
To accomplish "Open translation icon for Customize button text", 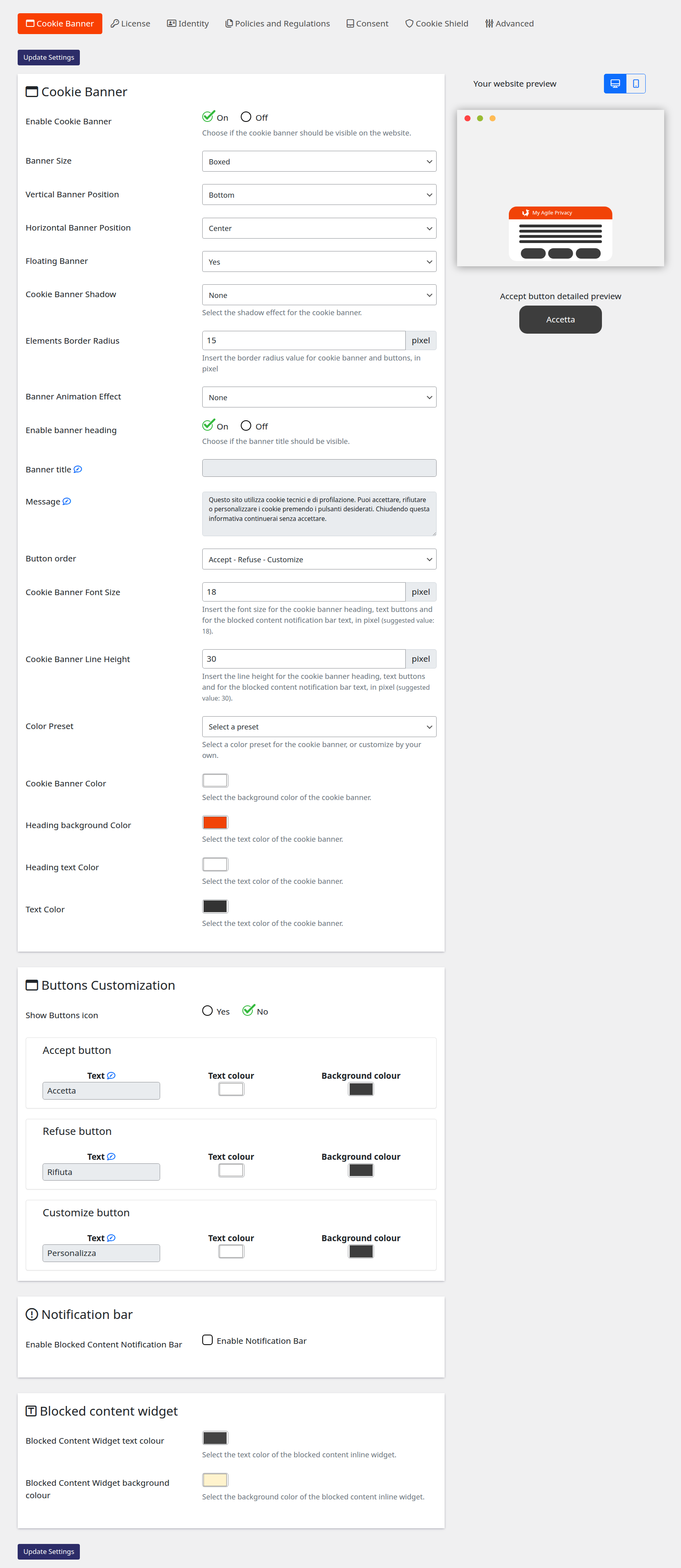I will [x=112, y=1238].
